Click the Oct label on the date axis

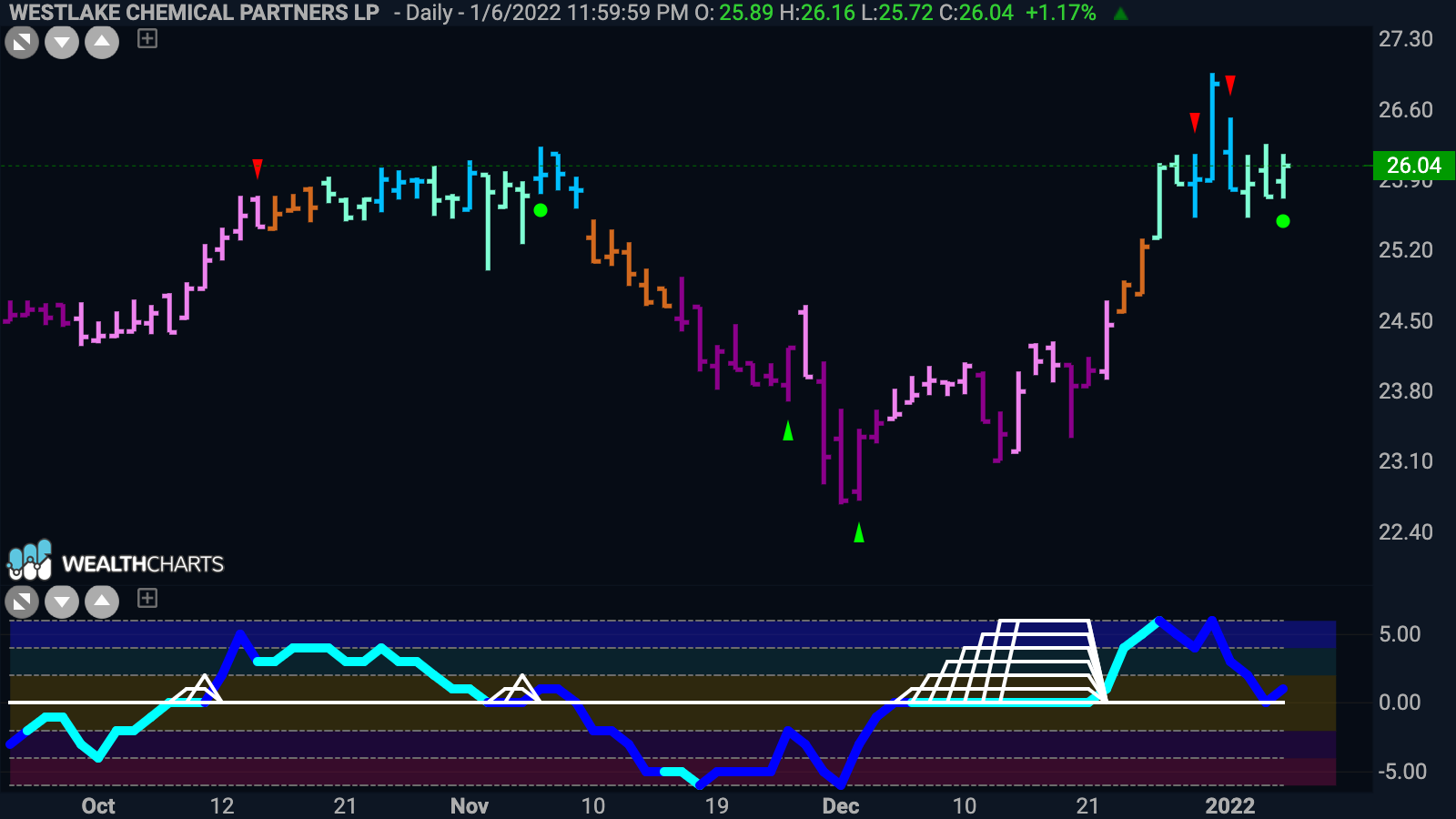pos(98,806)
